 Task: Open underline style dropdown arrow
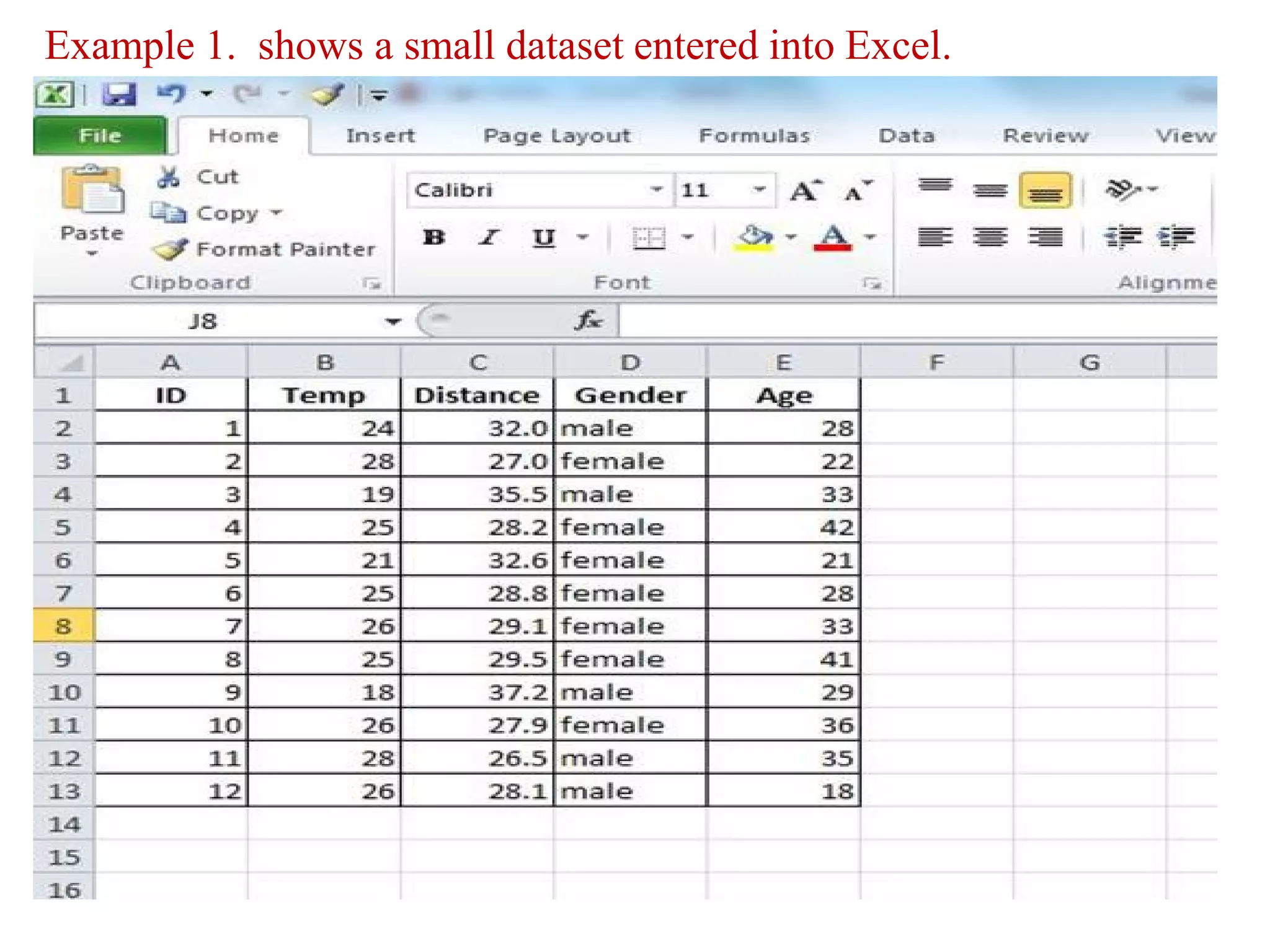point(582,237)
